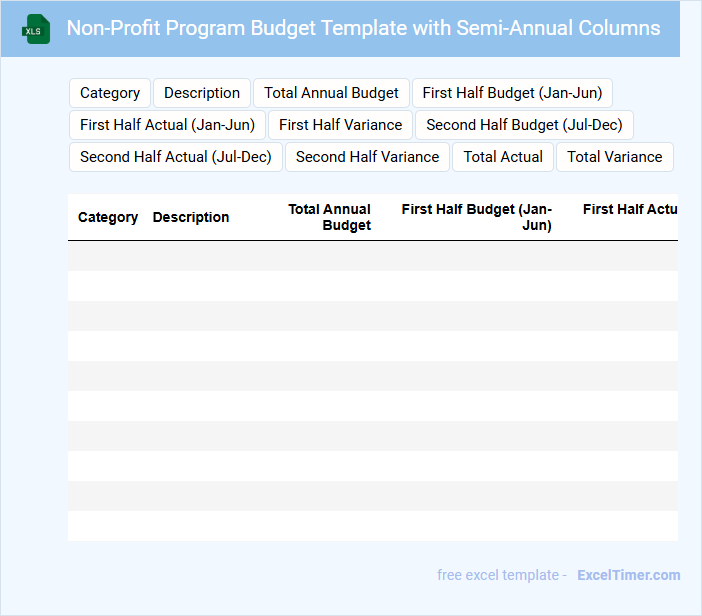Click the Total Annual Budget tag
The height and width of the screenshot is (616, 702).
coord(331,93)
